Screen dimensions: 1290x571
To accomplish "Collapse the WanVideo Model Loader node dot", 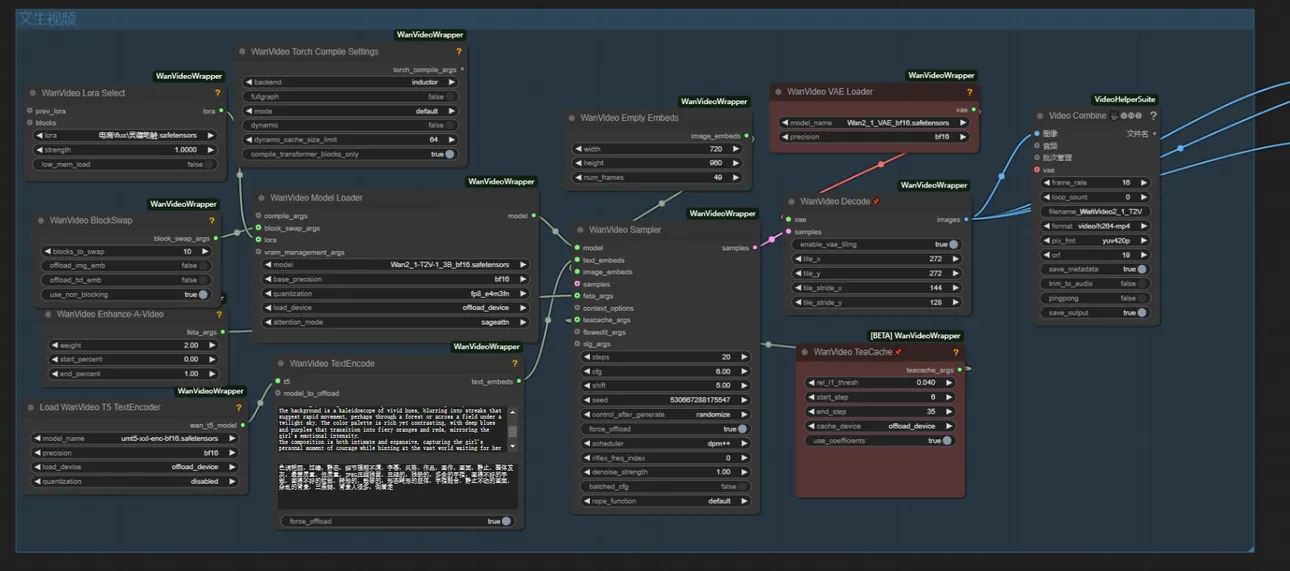I will click(x=260, y=198).
